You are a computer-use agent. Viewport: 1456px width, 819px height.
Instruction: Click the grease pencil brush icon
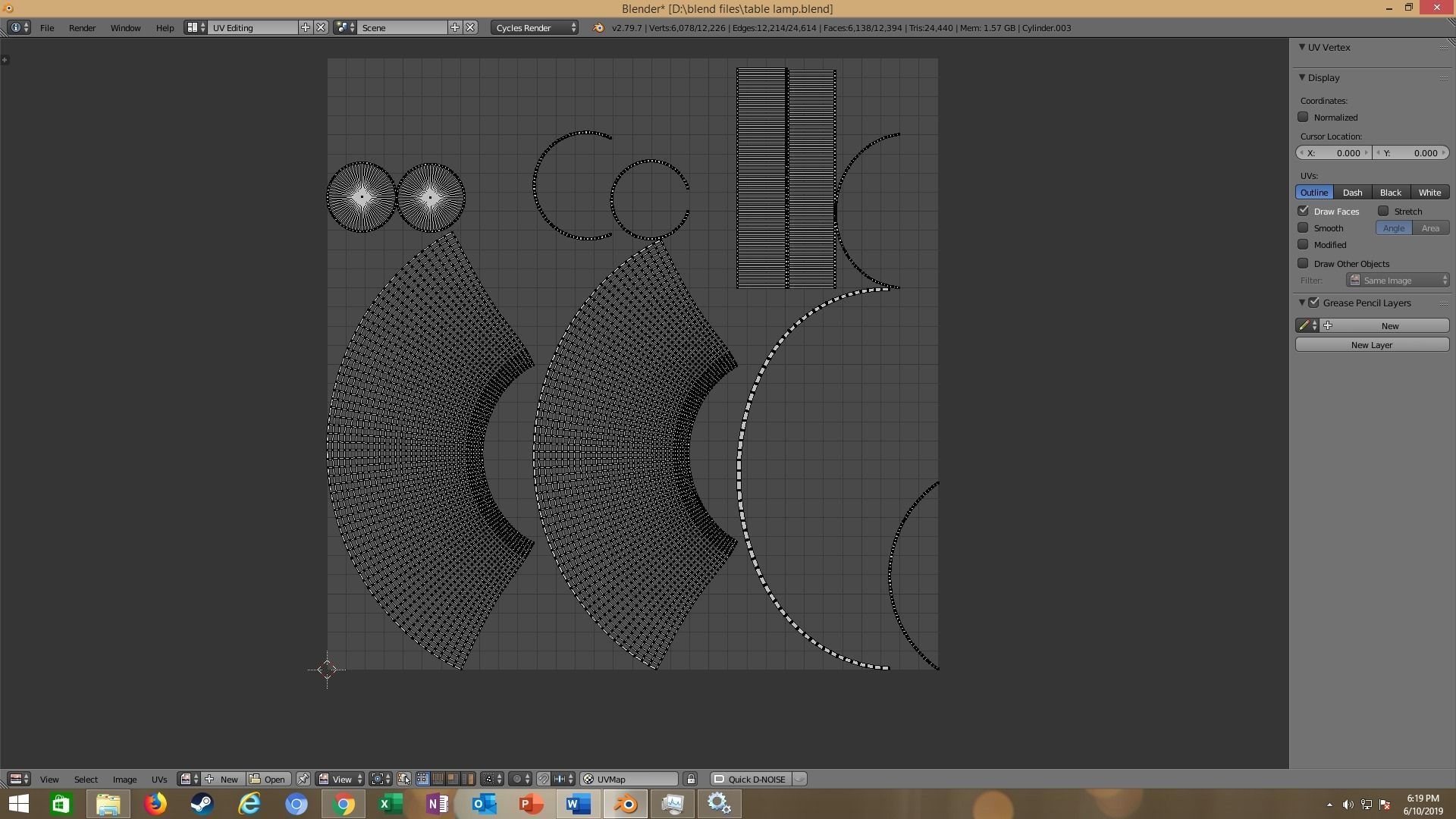tap(1304, 326)
